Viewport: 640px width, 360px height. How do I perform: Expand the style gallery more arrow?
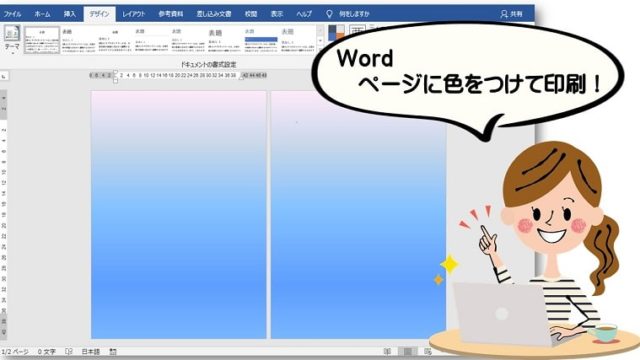320,41
